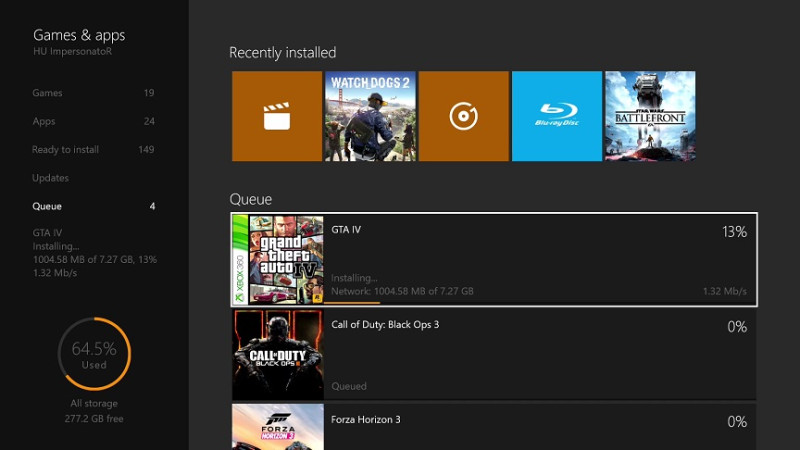Image resolution: width=800 pixels, height=450 pixels.
Task: Click the Call of Duty Black Ops 3 cover
Action: coord(278,355)
